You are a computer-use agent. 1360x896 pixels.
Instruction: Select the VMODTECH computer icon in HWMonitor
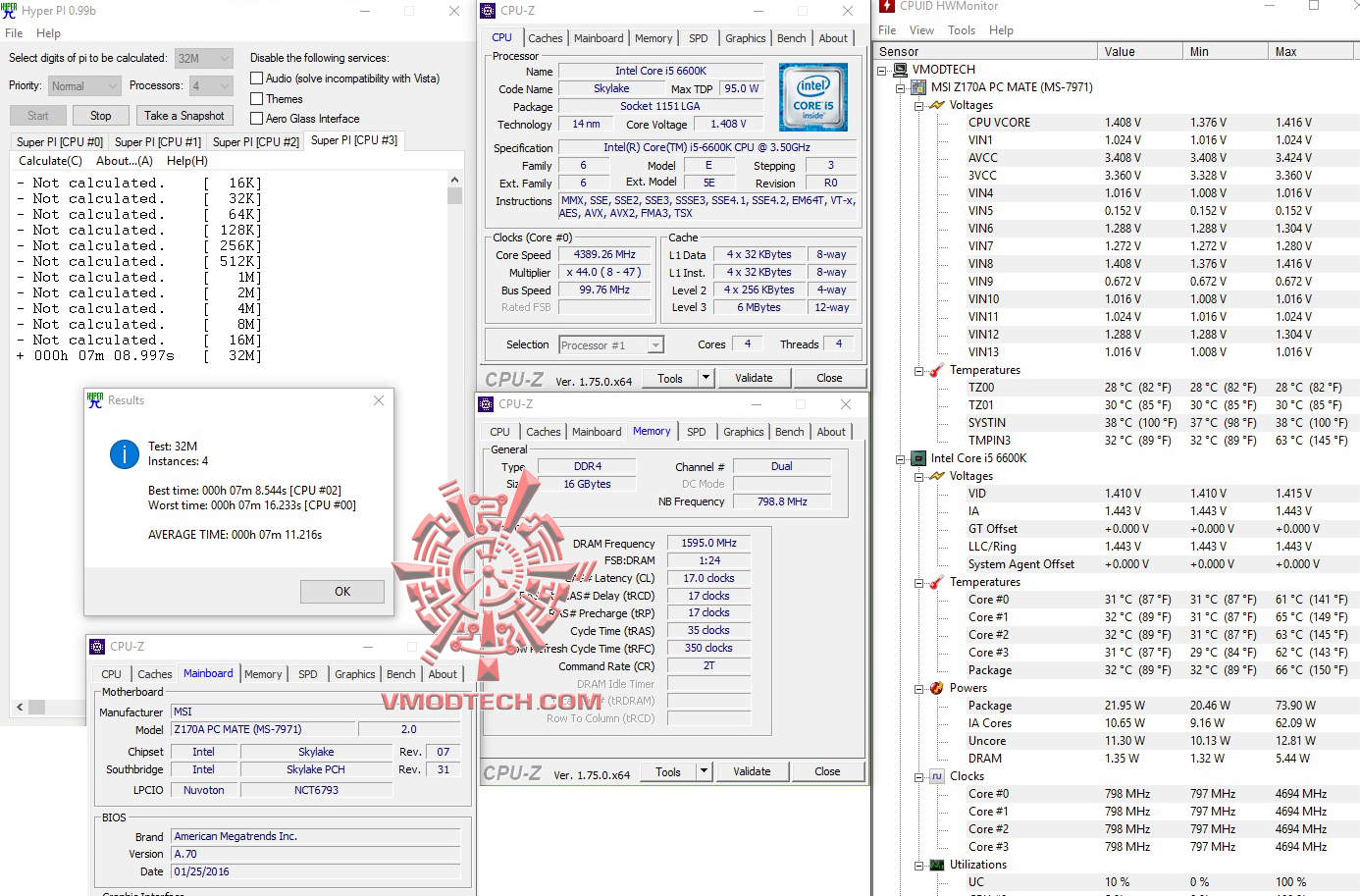[901, 70]
